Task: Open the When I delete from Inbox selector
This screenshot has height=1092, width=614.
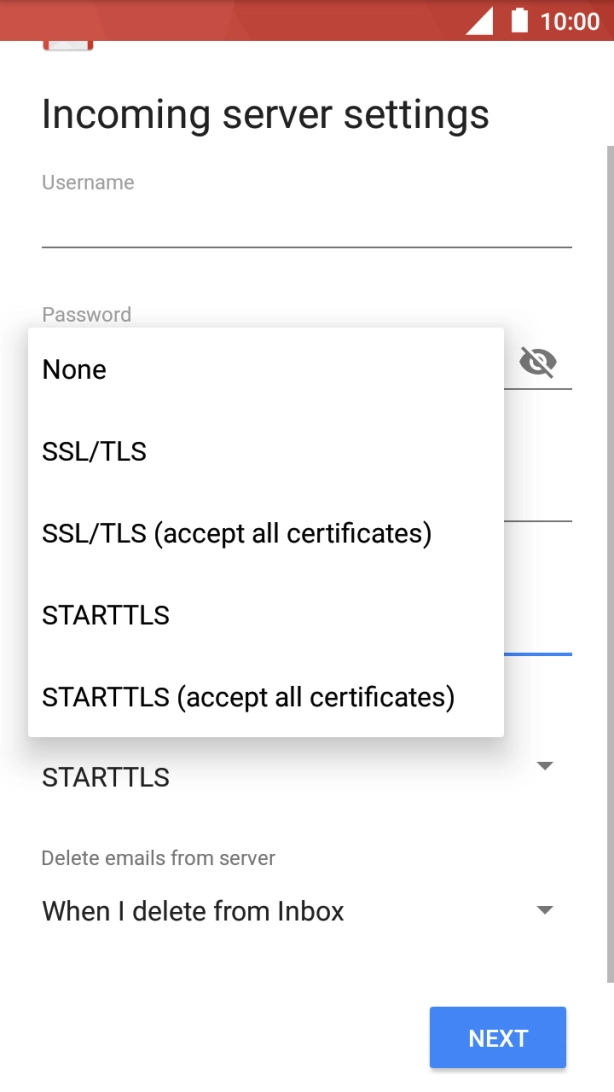Action: (193, 911)
